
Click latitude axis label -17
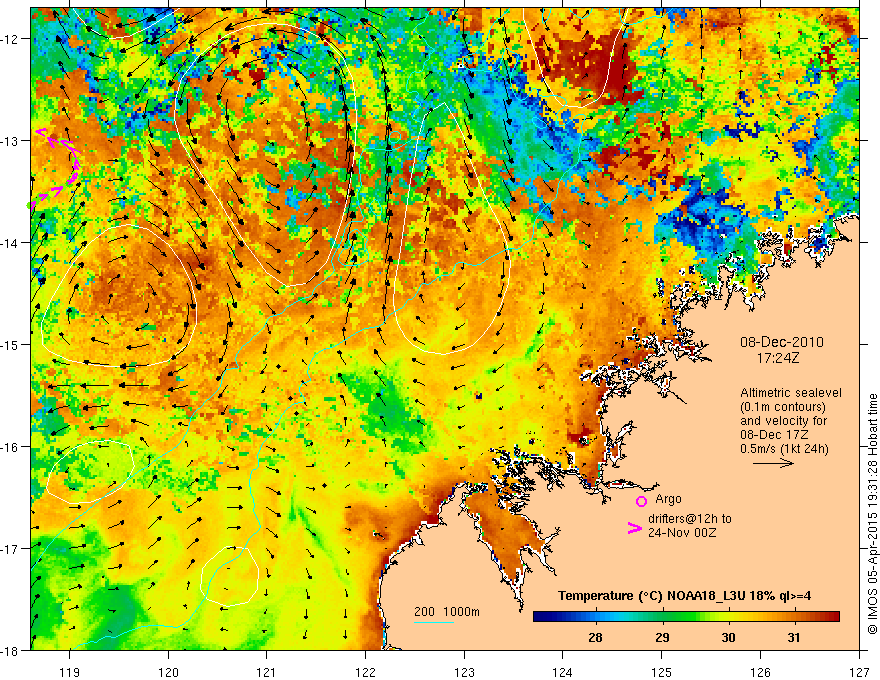click(10, 549)
